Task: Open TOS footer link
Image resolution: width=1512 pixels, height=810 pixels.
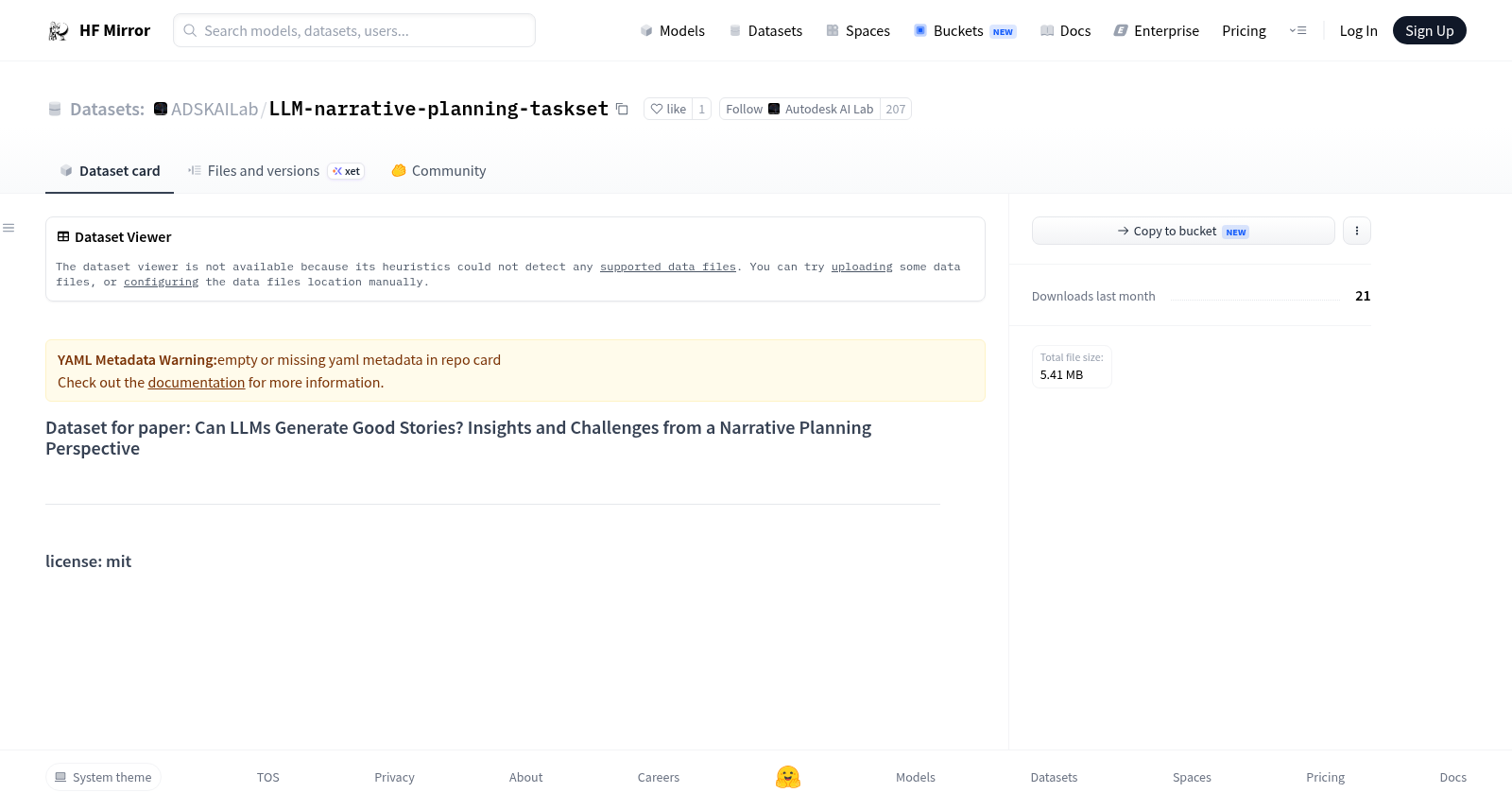Action: click(268, 777)
